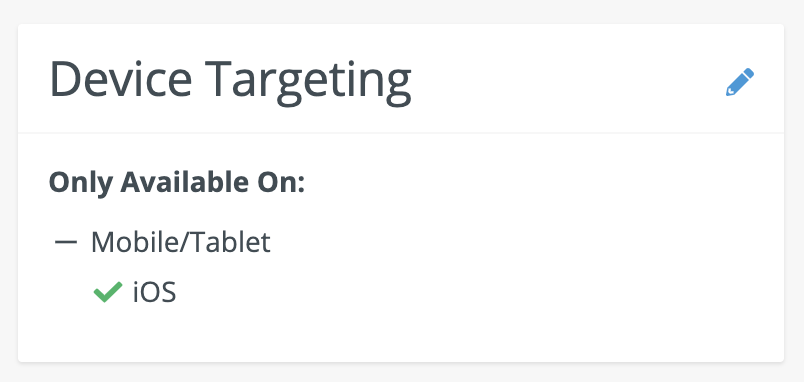Click the Only Available On label

(177, 183)
